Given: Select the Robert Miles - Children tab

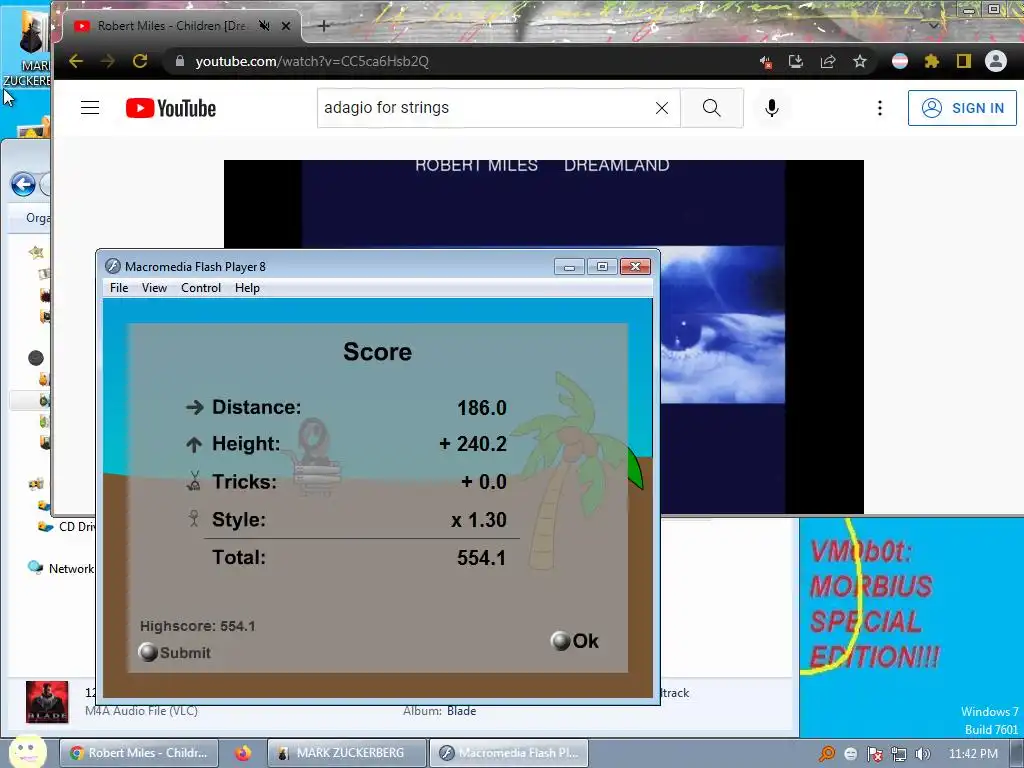Looking at the screenshot, I should click(x=171, y=26).
